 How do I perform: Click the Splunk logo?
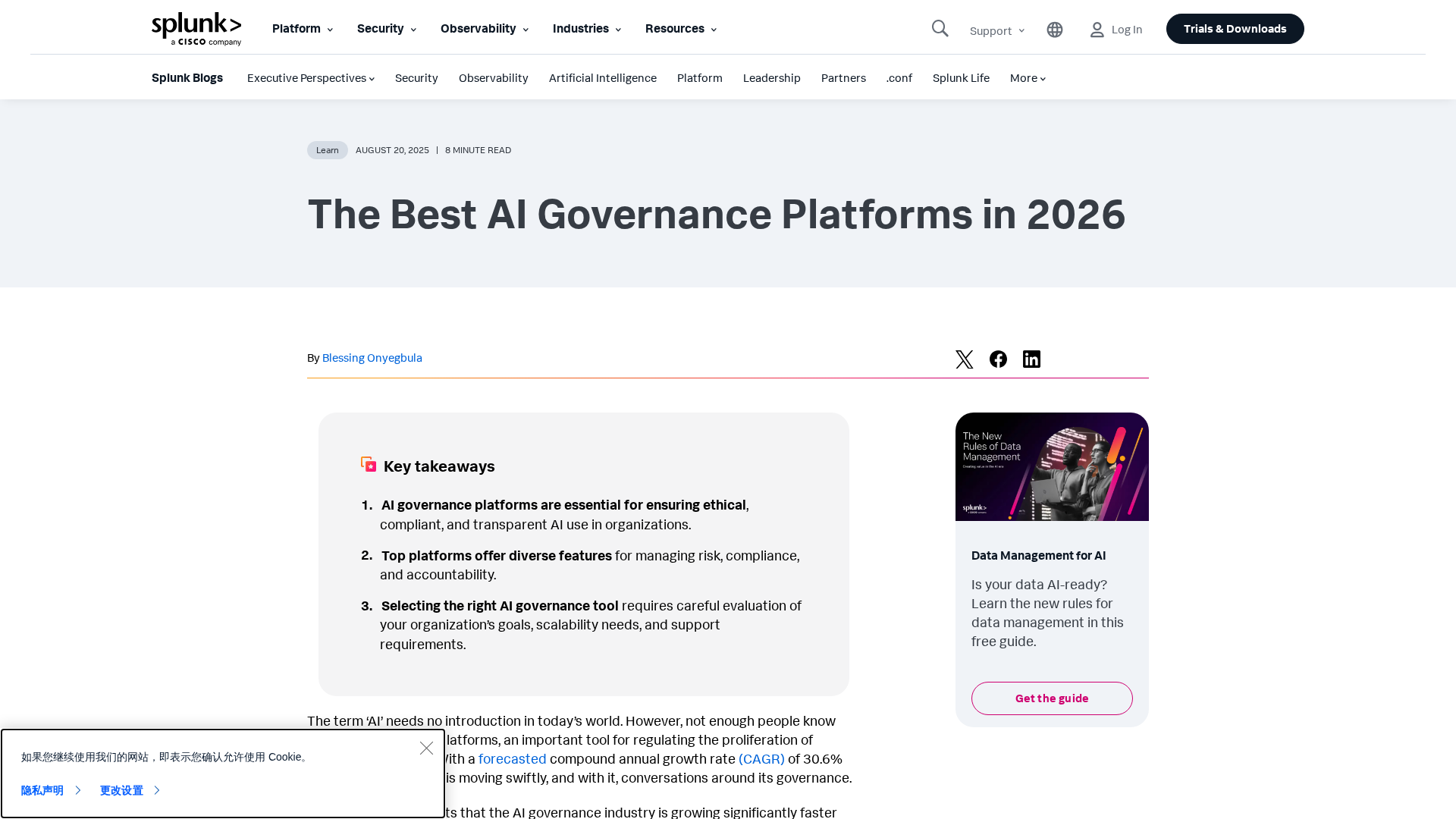(x=196, y=29)
